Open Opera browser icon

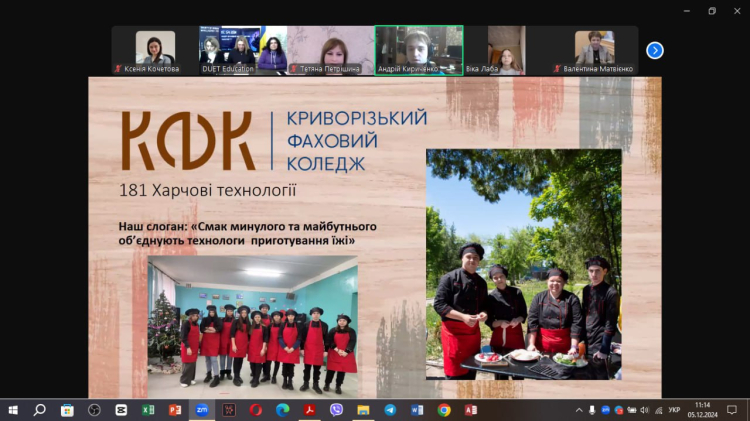pos(256,410)
